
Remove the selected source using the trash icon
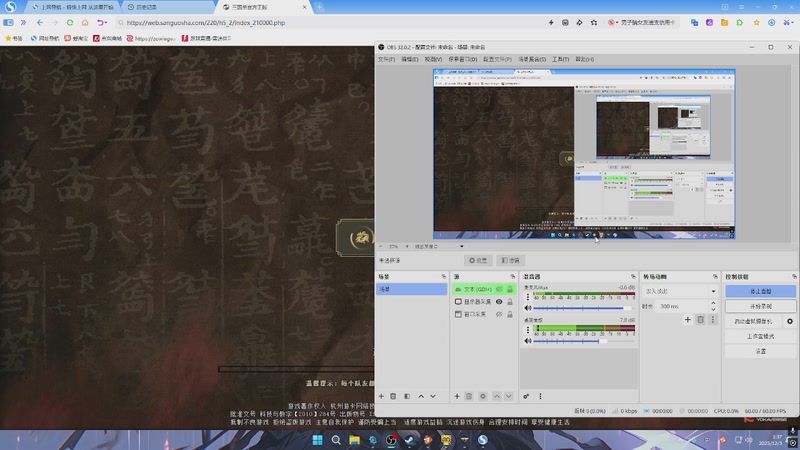pyautogui.click(x=469, y=396)
